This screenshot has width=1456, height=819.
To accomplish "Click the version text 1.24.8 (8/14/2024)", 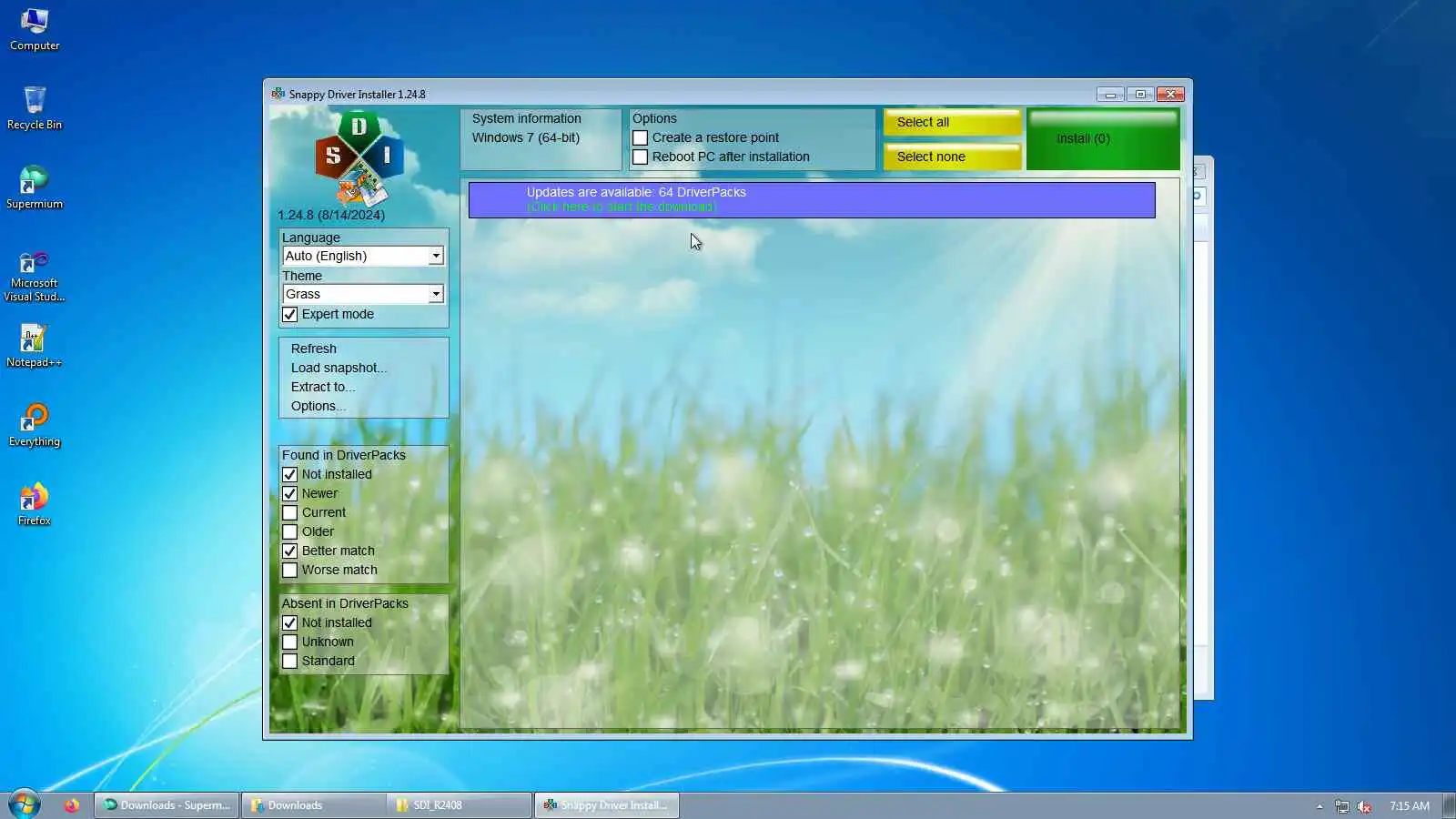I will pyautogui.click(x=331, y=215).
